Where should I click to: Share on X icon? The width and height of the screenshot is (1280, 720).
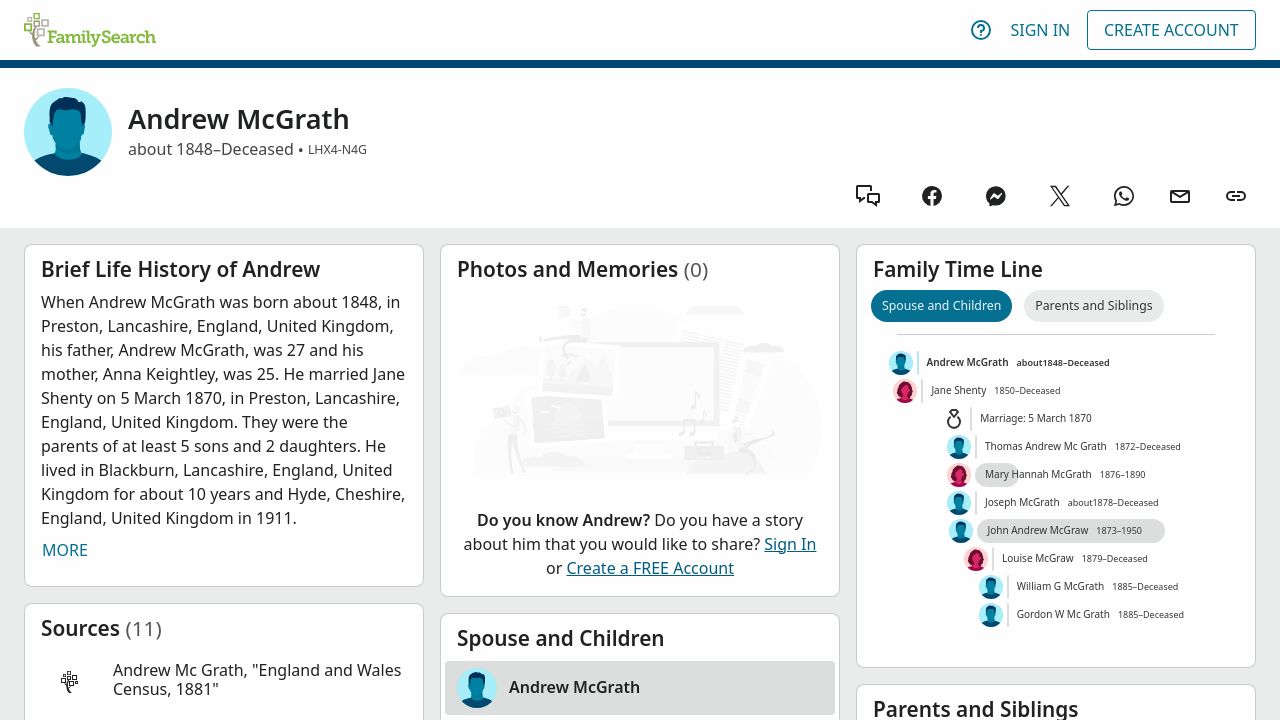[1060, 196]
